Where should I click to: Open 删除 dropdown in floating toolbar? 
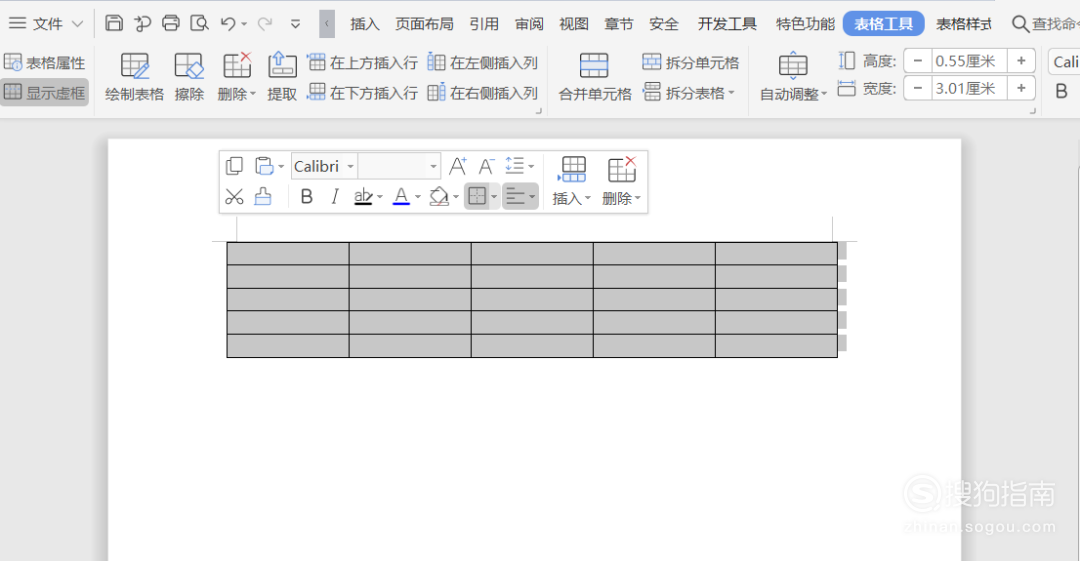pos(621,182)
